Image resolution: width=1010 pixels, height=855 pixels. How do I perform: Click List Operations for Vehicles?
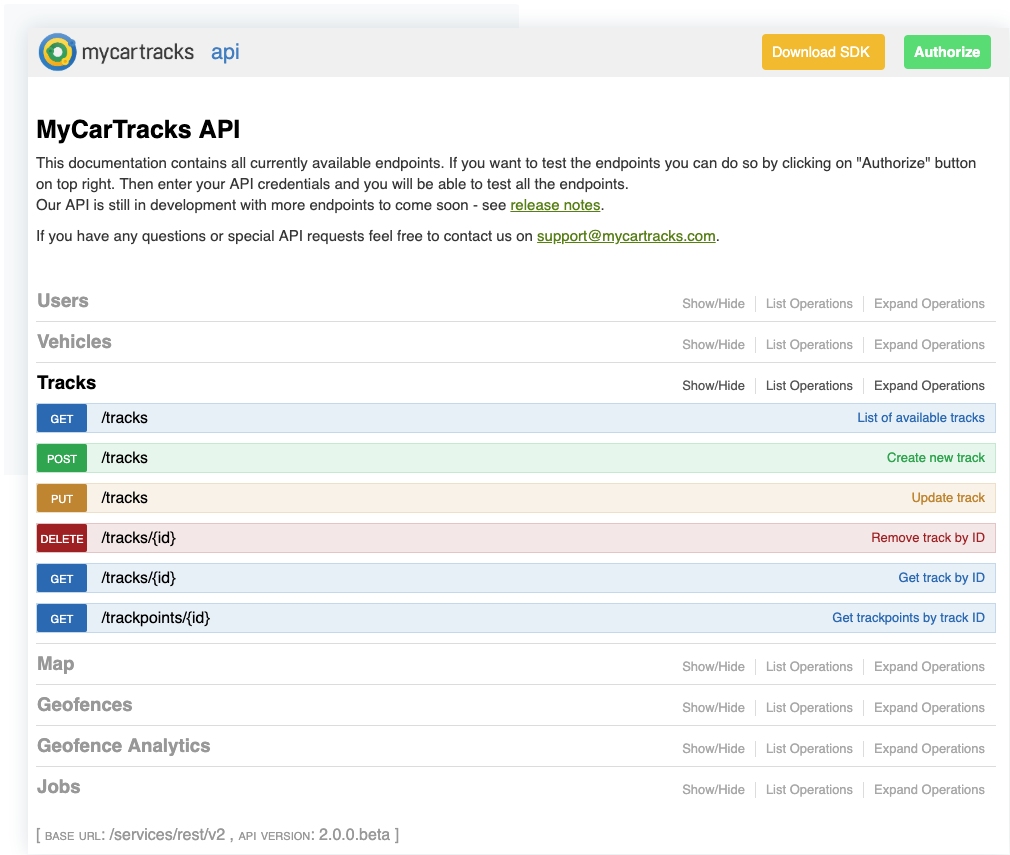(x=809, y=345)
